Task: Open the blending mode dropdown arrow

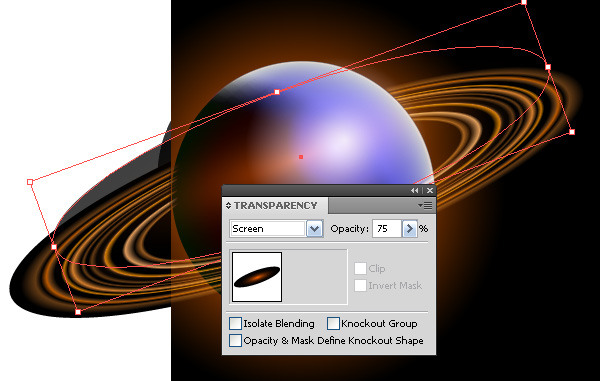Action: click(x=315, y=229)
